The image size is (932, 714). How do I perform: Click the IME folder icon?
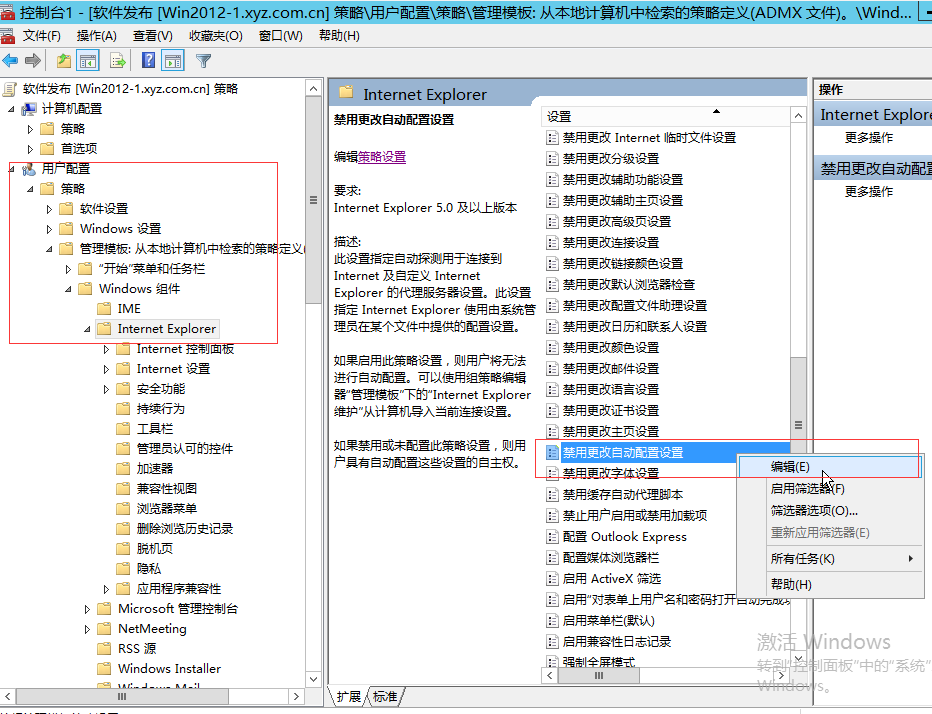[105, 309]
